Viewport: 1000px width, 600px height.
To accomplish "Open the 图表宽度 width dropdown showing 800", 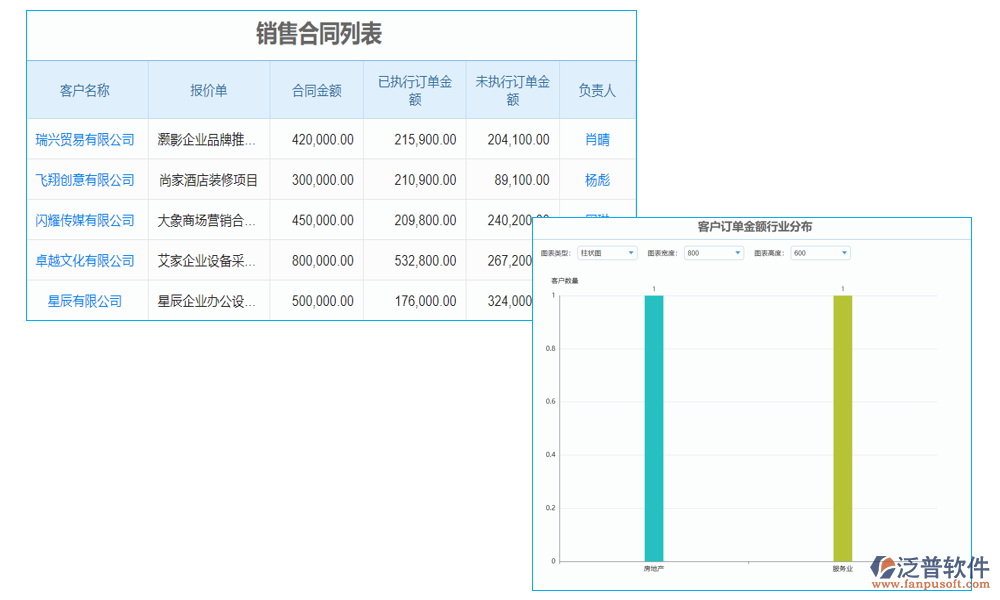I will (712, 253).
